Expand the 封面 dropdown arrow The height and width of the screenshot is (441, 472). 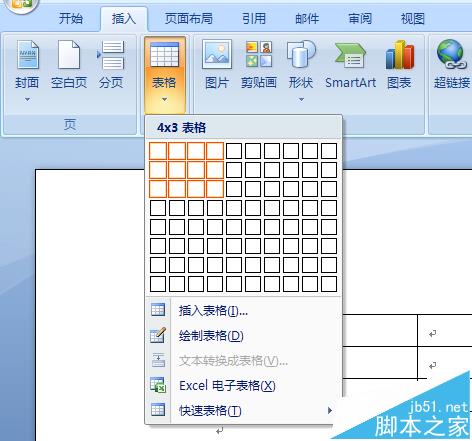click(27, 99)
